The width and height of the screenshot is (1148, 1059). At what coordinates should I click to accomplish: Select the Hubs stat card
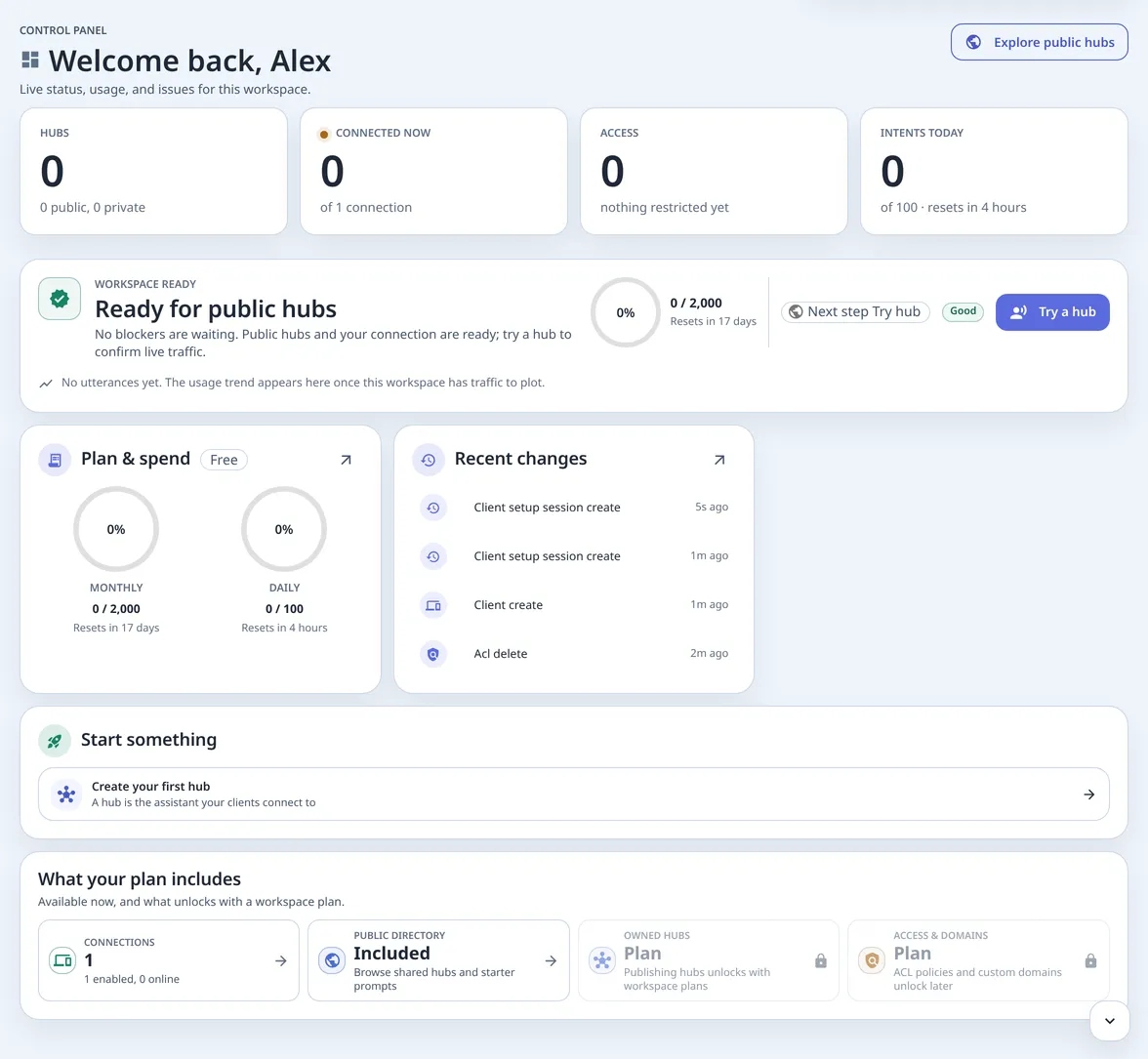tap(154, 171)
